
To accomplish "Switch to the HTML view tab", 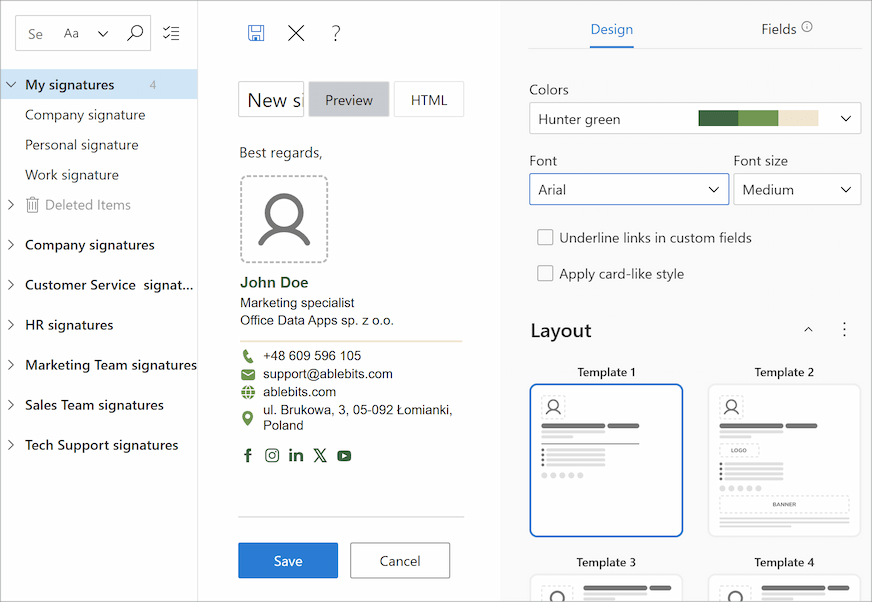I will [428, 99].
